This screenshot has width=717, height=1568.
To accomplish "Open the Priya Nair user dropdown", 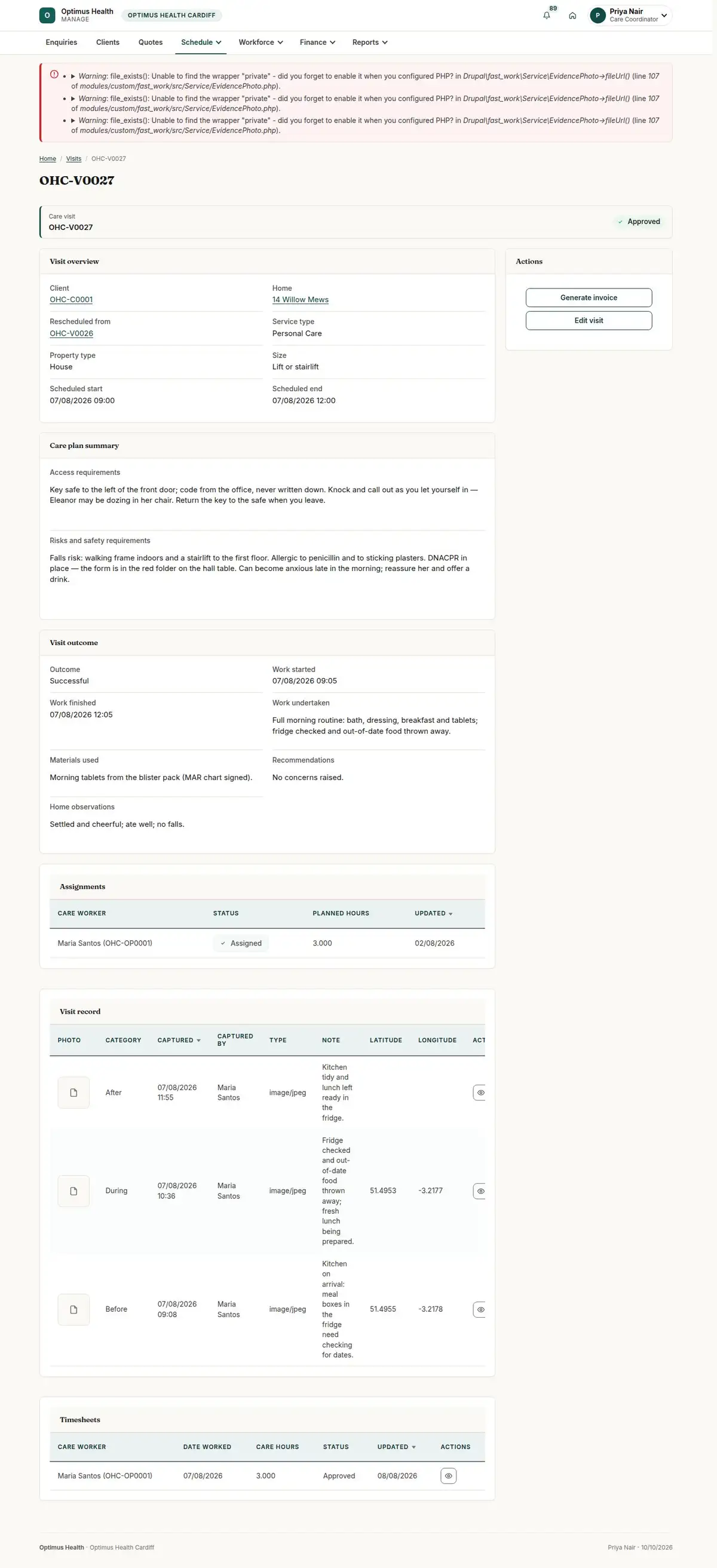I will [x=630, y=15].
